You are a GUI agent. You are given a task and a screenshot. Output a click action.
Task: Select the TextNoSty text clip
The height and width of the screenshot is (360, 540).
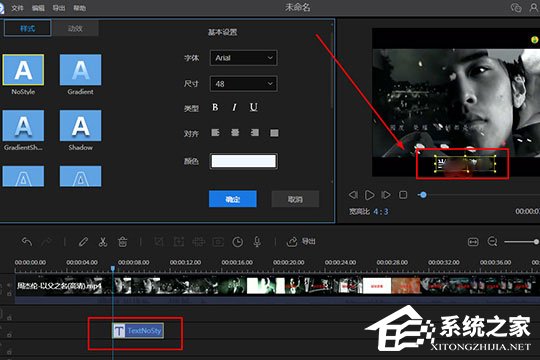(138, 331)
